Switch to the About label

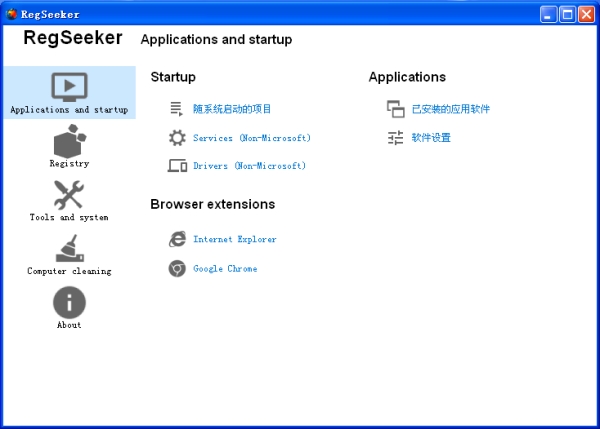pos(69,325)
